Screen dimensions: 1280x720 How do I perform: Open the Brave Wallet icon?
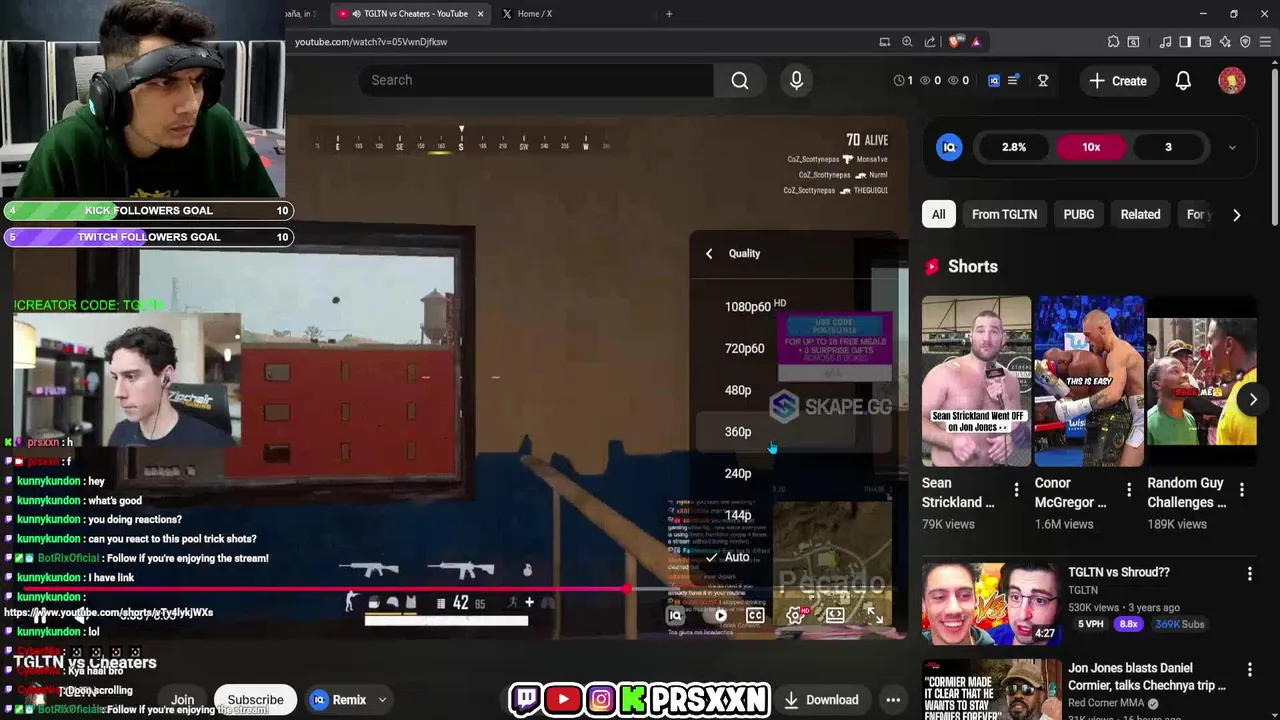click(x=1205, y=42)
